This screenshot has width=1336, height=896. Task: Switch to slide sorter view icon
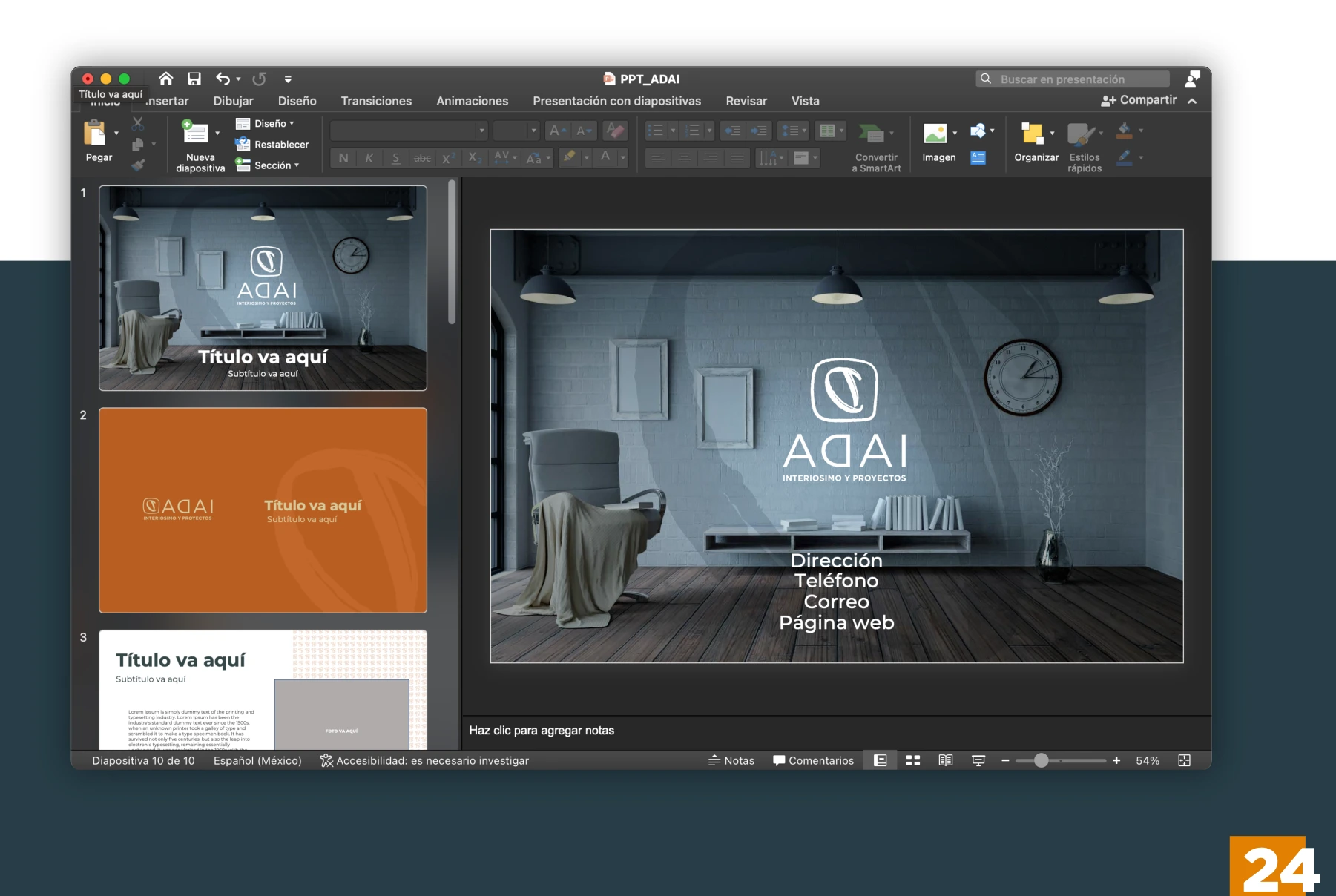point(913,760)
